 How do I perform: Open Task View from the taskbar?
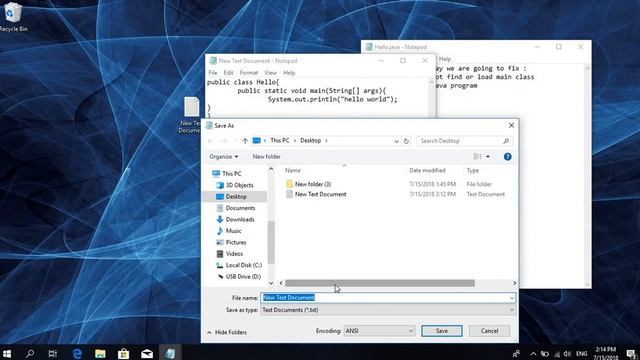pyautogui.click(x=53, y=353)
